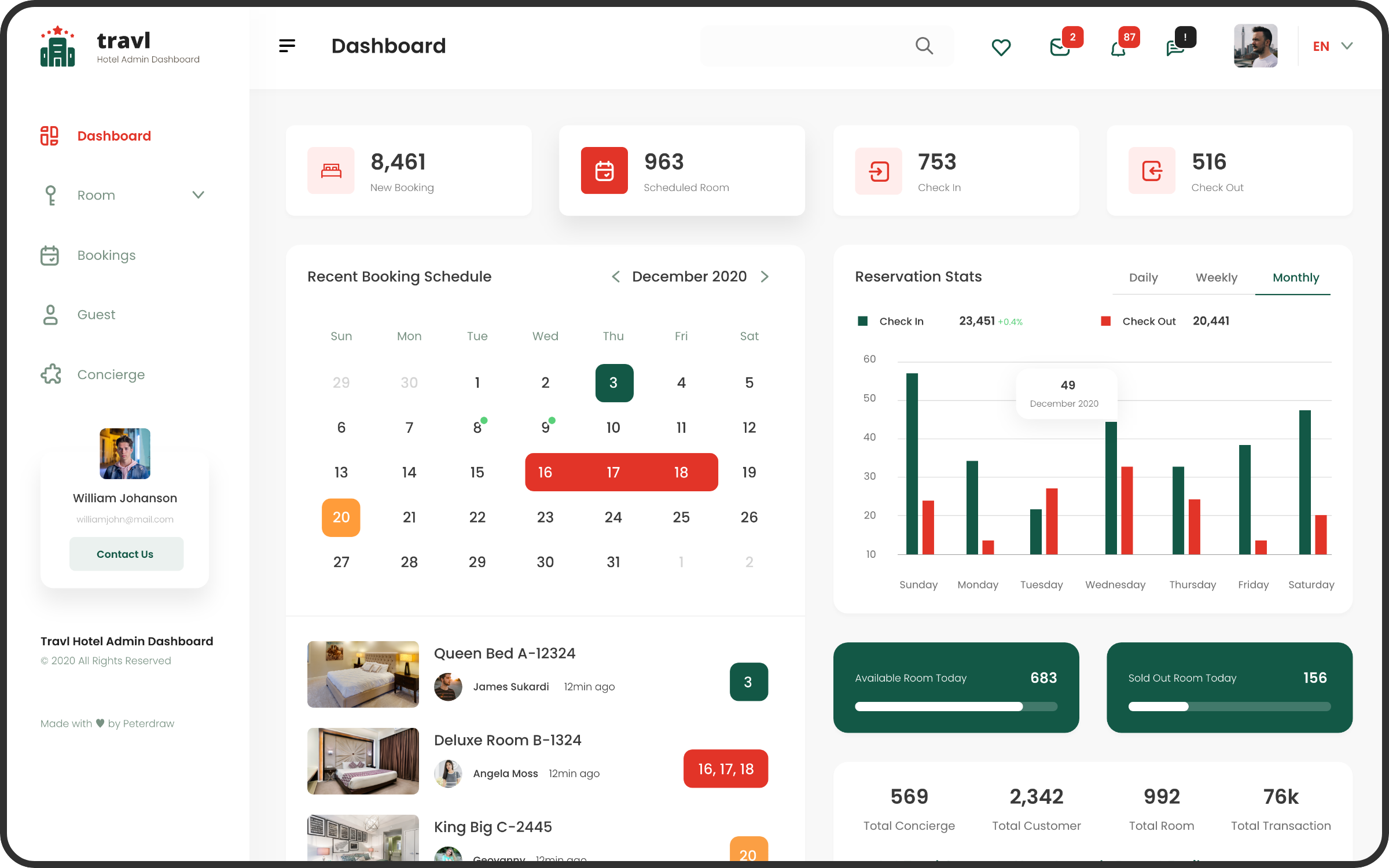Image resolution: width=1389 pixels, height=868 pixels.
Task: Click the 16, 17, 18 date badge
Action: (725, 768)
